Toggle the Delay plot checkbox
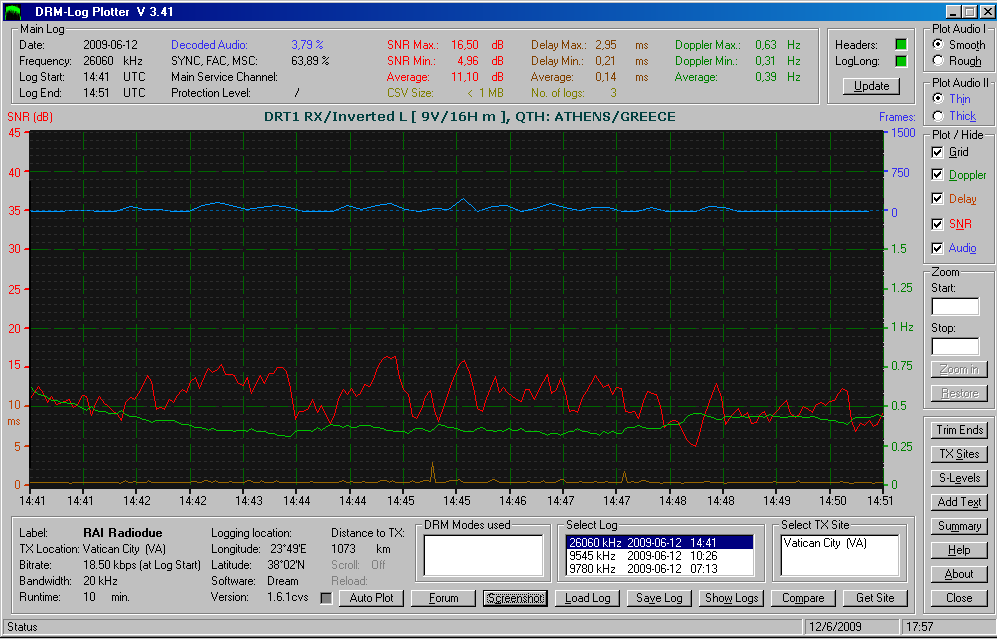The height and width of the screenshot is (639, 997). (x=937, y=198)
